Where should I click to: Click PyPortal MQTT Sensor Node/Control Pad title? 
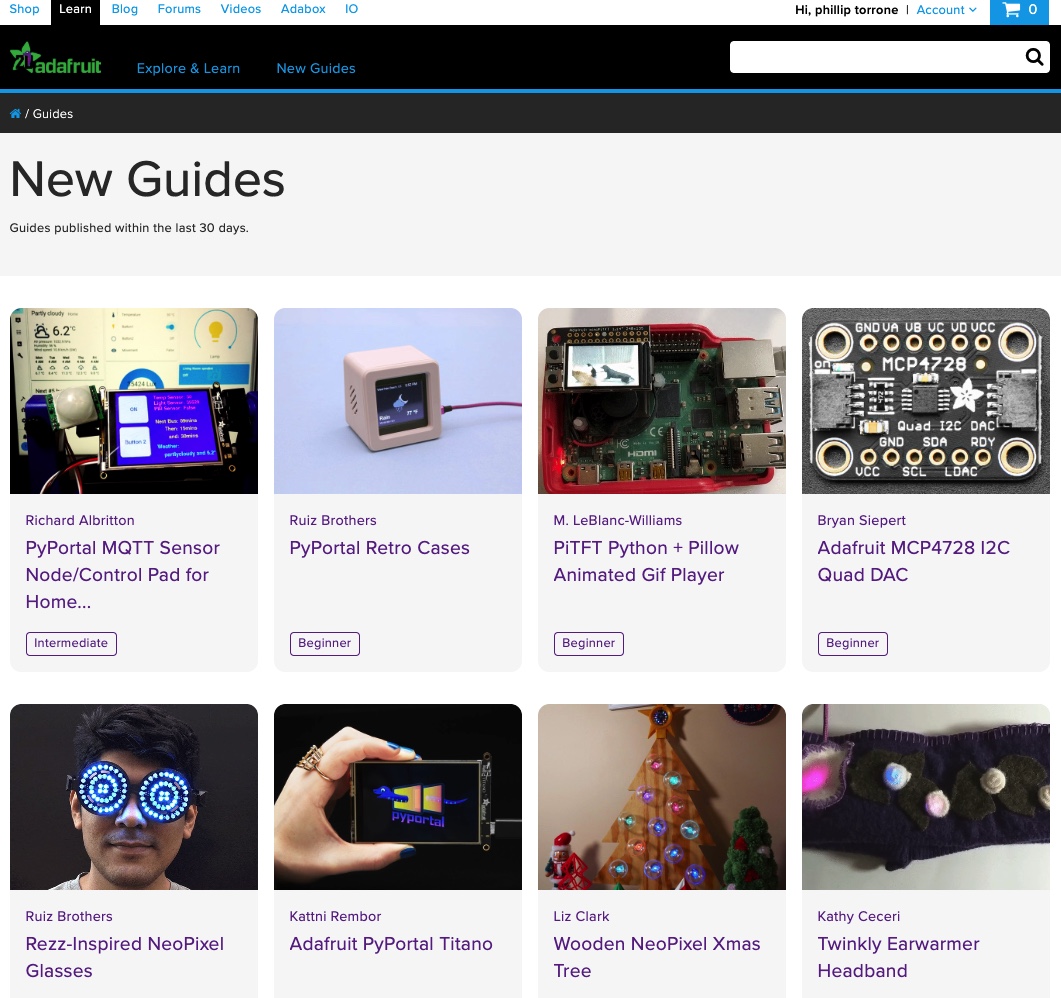[123, 574]
